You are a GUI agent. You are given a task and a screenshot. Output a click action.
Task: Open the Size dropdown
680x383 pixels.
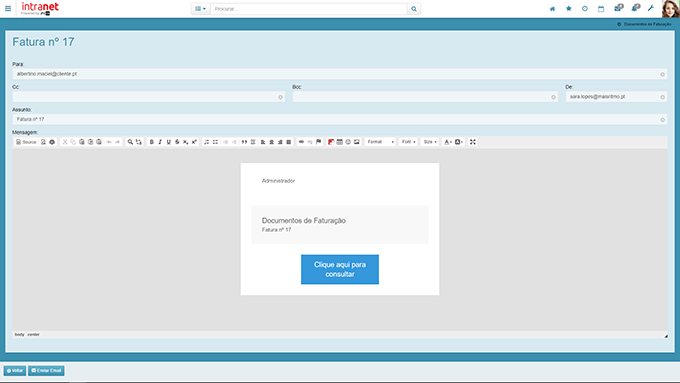click(x=430, y=142)
